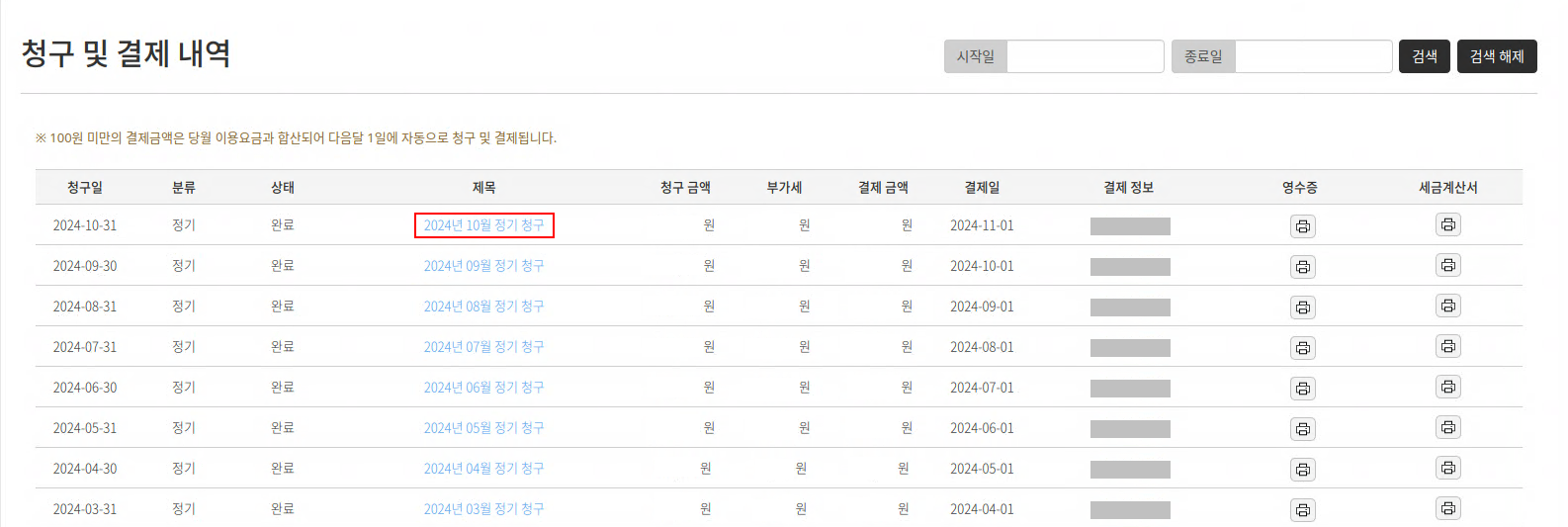Focus the 종료일 end date field
The width and height of the screenshot is (1568, 527).
tap(1314, 56)
